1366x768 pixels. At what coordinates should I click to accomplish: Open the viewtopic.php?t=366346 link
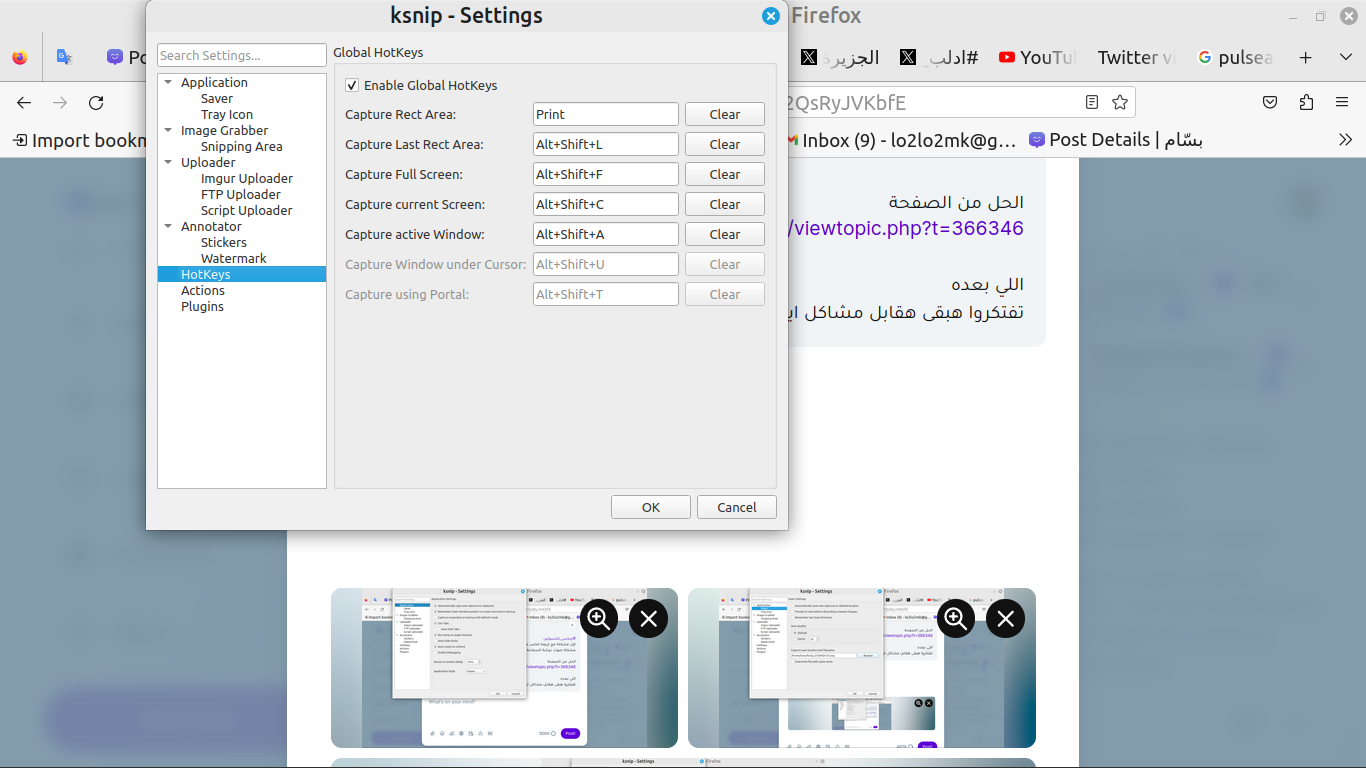(x=907, y=228)
